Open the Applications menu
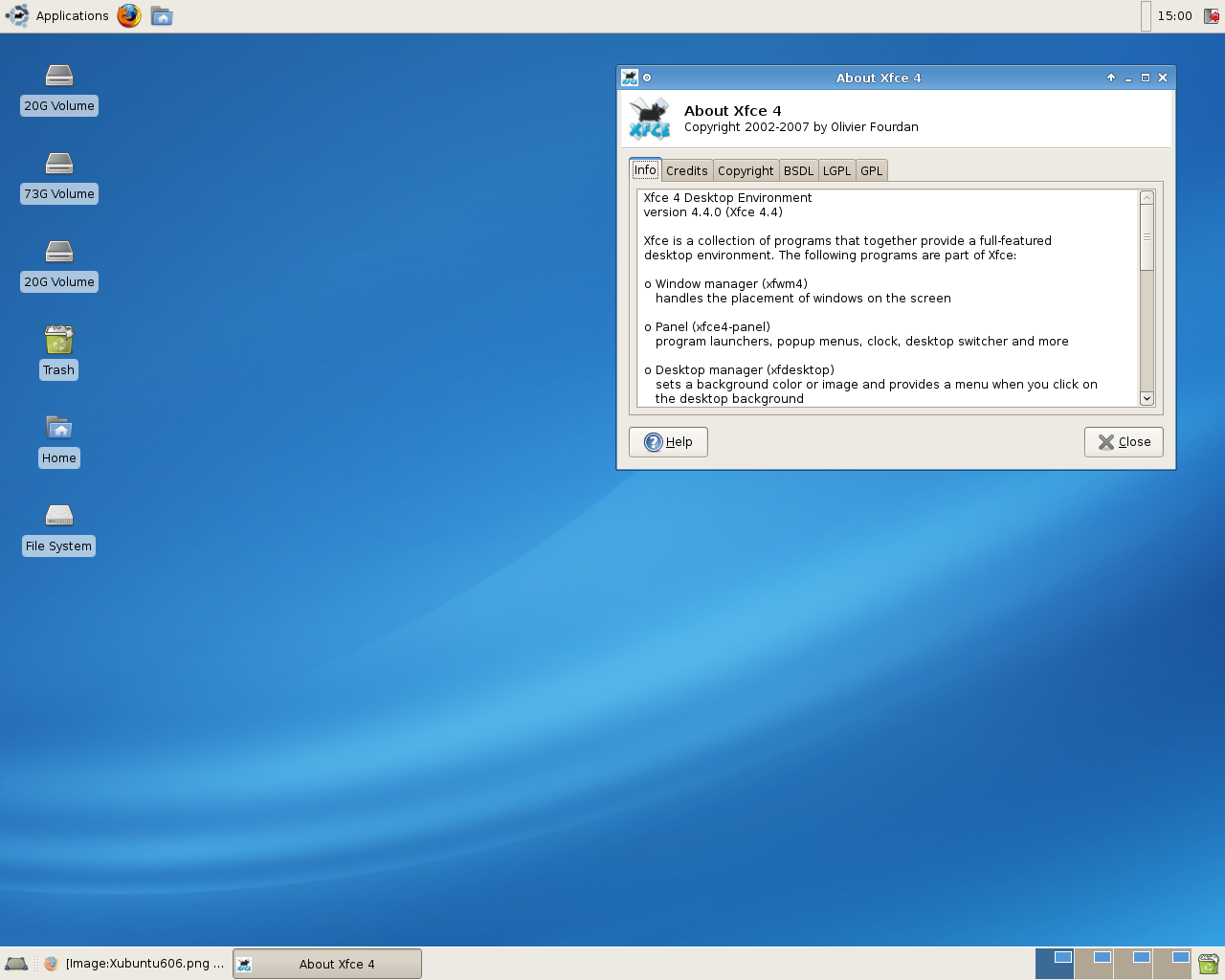The width and height of the screenshot is (1225, 980). pyautogui.click(x=57, y=16)
